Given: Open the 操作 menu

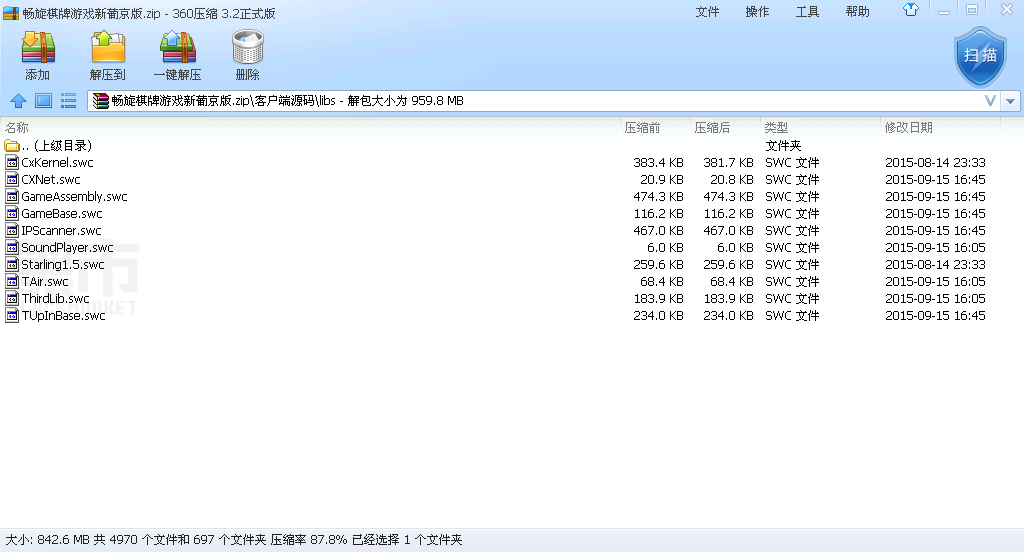Looking at the screenshot, I should click(x=758, y=12).
